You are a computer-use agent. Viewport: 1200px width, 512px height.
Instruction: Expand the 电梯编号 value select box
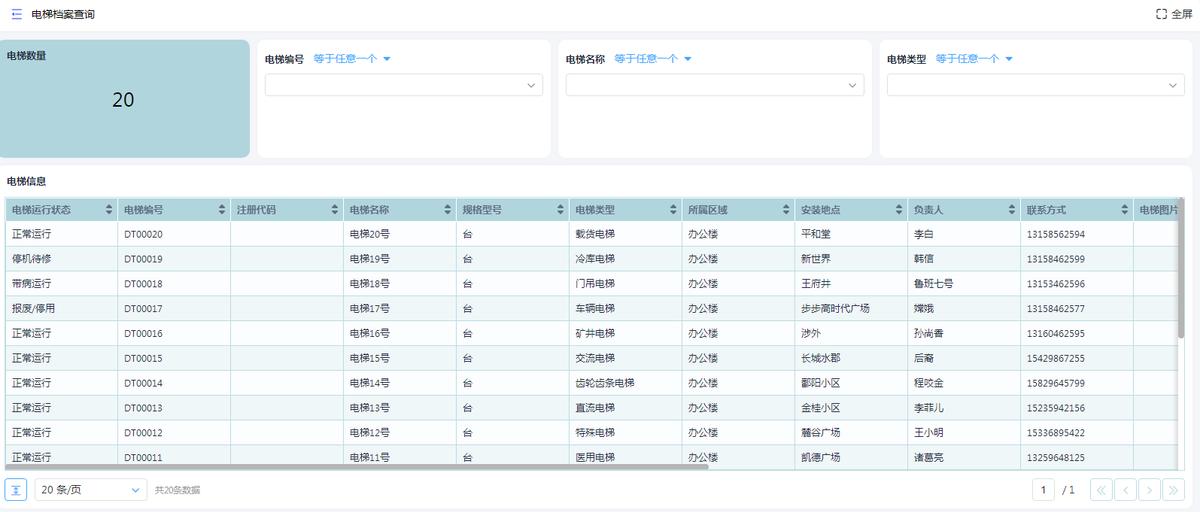click(404, 85)
